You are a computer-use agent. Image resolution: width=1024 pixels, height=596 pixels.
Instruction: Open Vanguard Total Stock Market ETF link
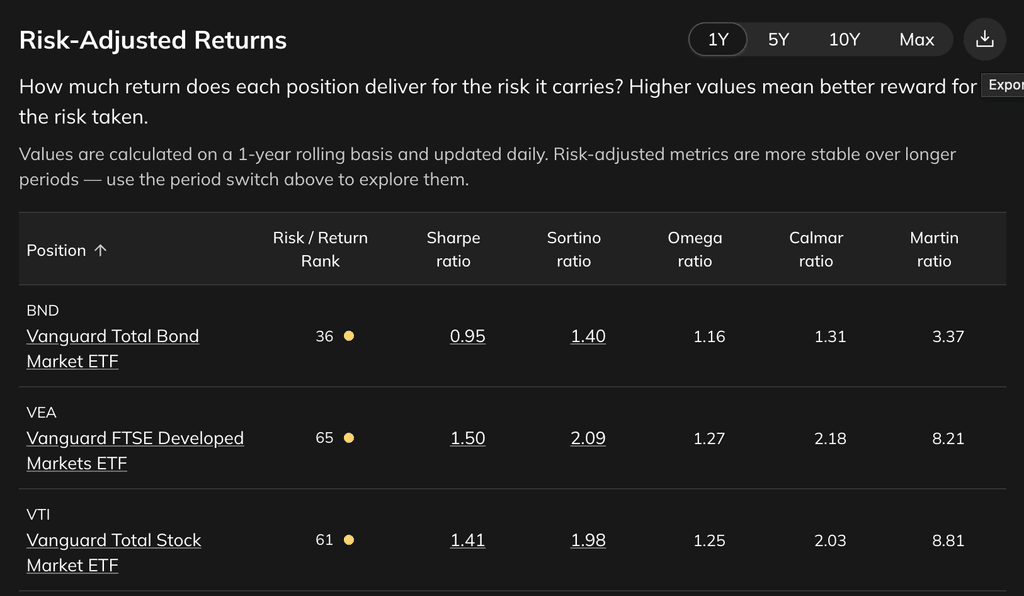[x=114, y=552]
